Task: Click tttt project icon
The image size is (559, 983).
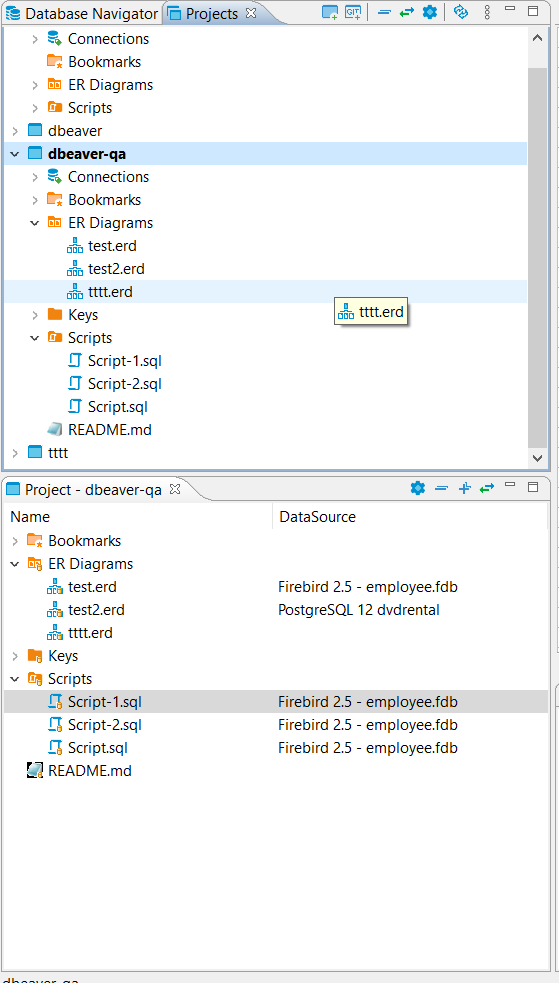Action: (35, 453)
